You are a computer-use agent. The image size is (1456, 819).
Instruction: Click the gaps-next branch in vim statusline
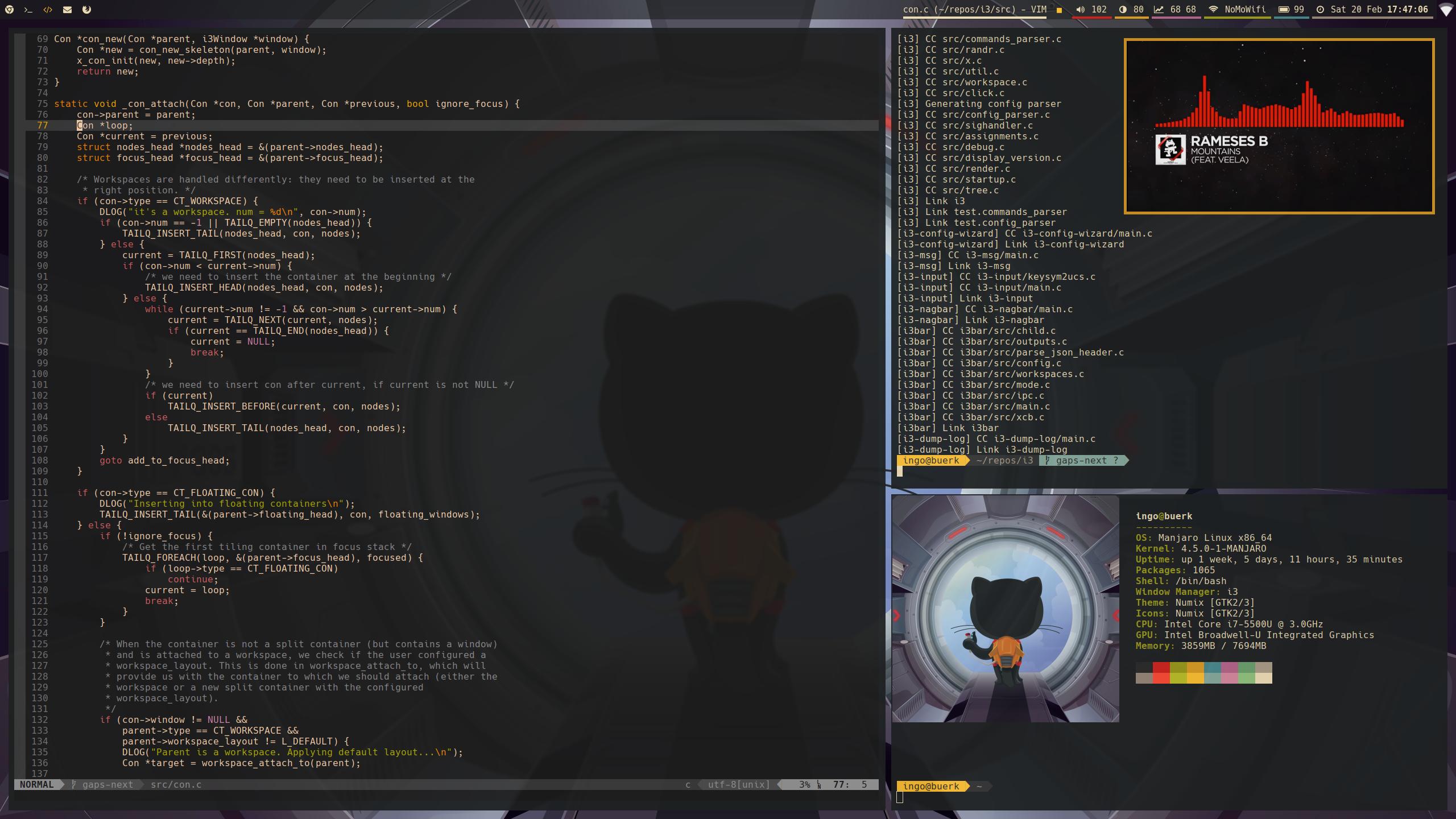coord(107,784)
